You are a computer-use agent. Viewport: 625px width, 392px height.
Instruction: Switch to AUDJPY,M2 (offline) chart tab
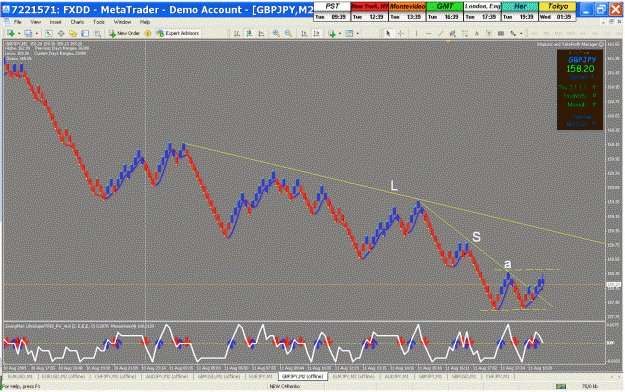point(167,376)
